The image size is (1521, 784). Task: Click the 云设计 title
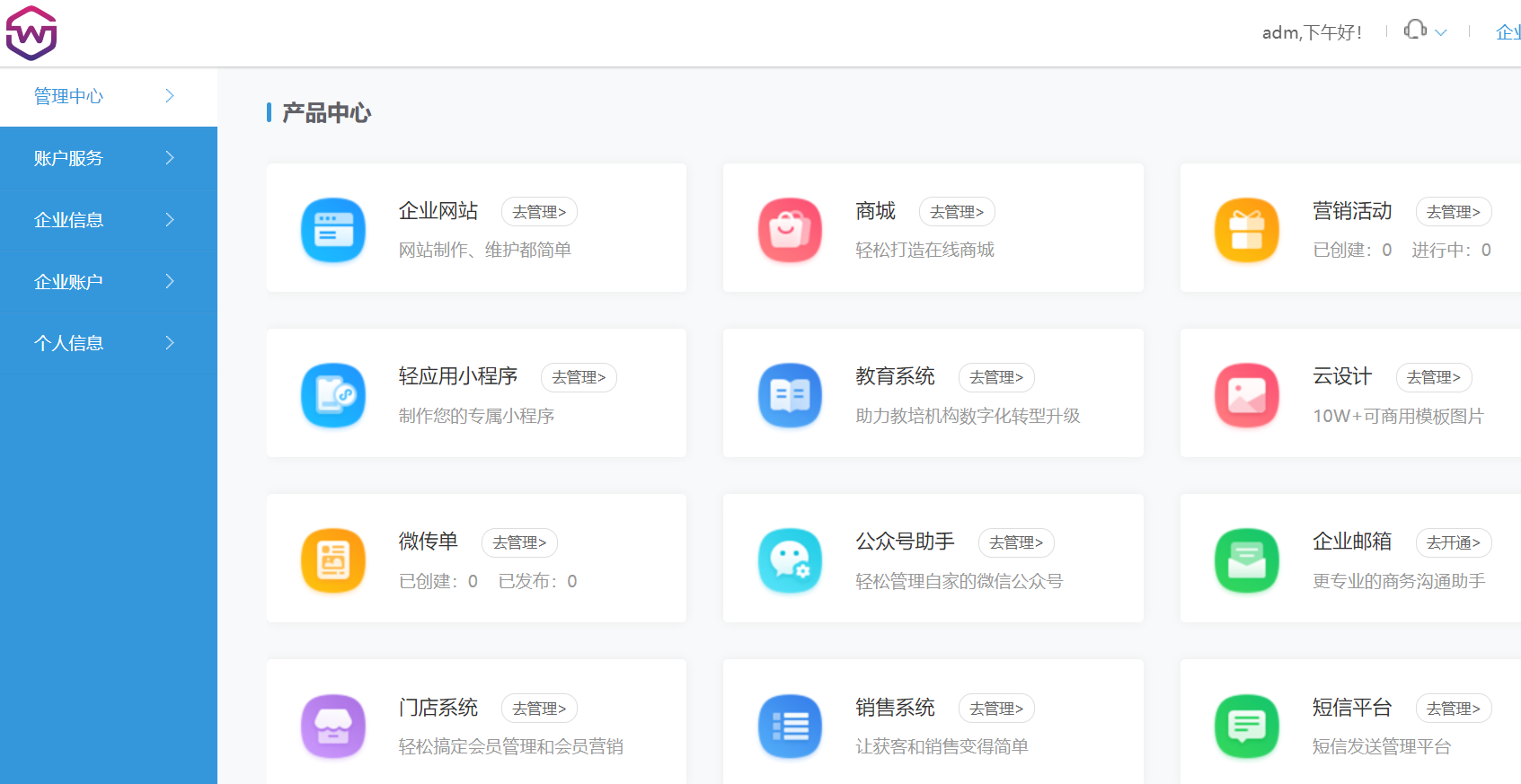pos(1342,376)
